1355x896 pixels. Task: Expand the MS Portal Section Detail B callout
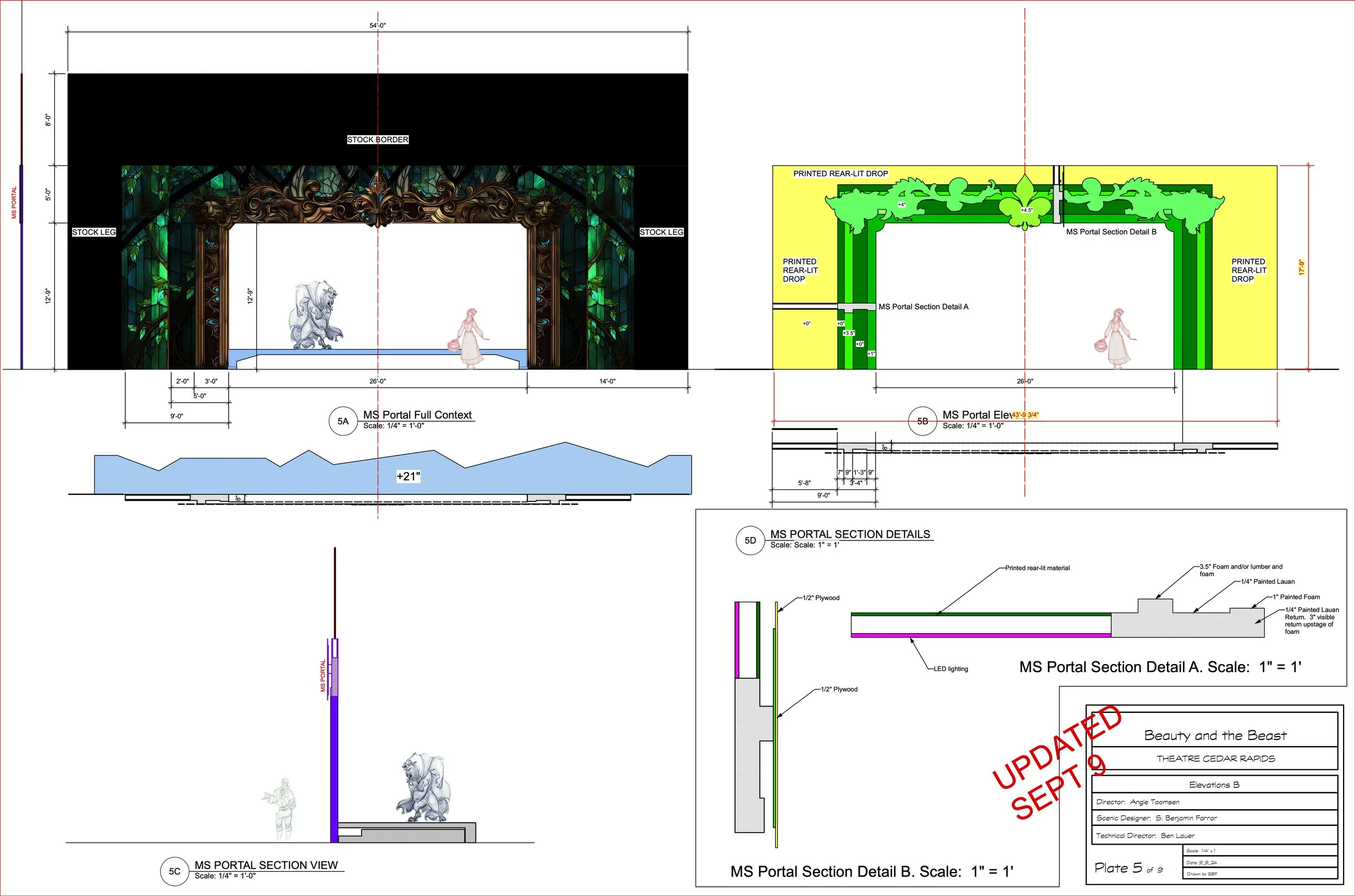coord(1111,232)
